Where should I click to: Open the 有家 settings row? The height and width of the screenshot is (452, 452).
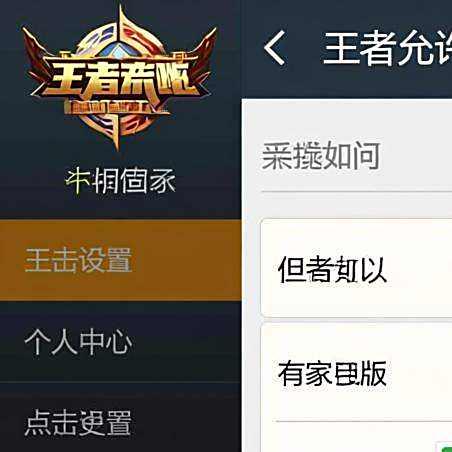[x=357, y=373]
